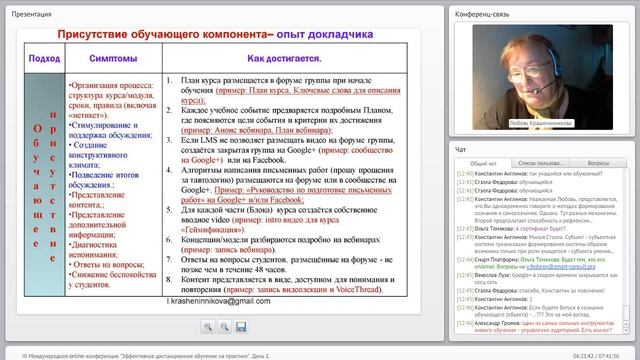Click the presenter webcam video
640x360 pixels.
click(x=542, y=77)
